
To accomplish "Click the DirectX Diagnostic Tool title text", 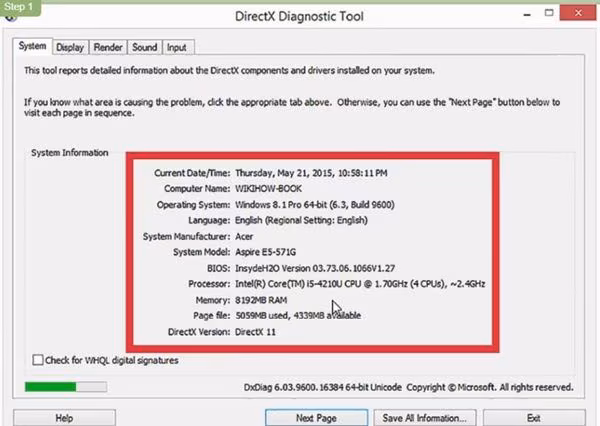I will pos(299,16).
